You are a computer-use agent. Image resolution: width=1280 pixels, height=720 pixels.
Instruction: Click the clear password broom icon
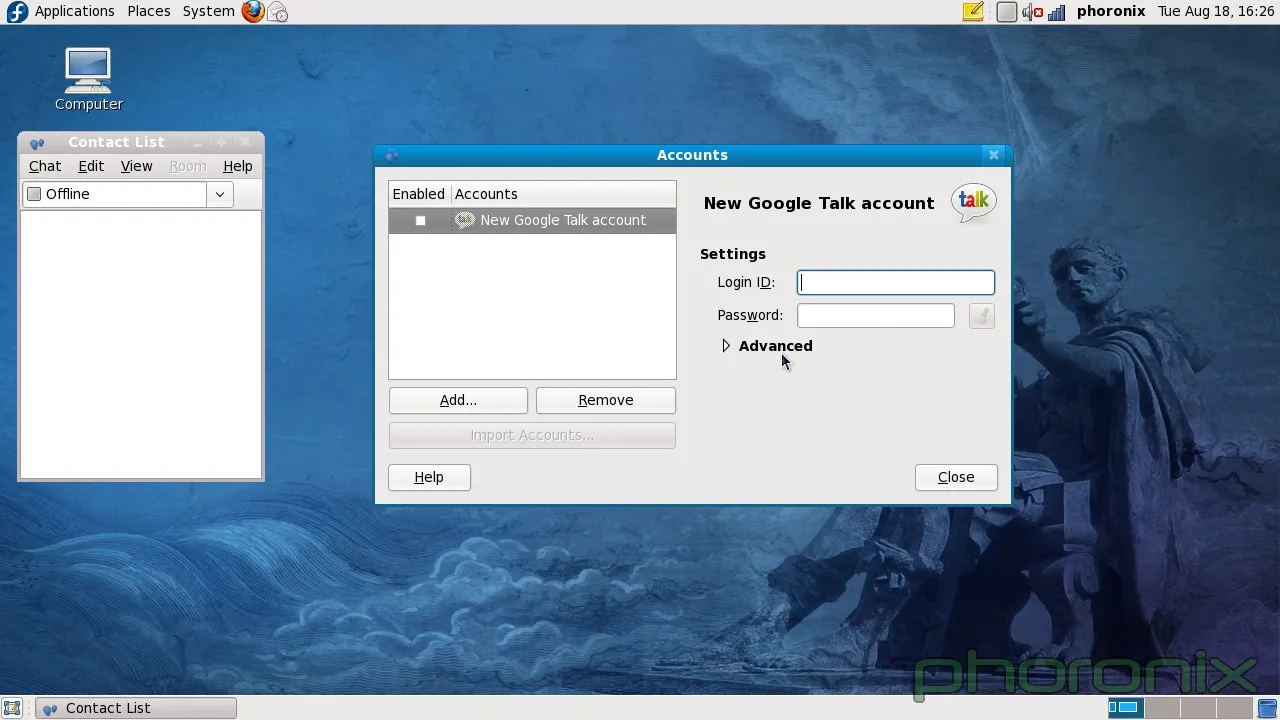[x=981, y=316]
